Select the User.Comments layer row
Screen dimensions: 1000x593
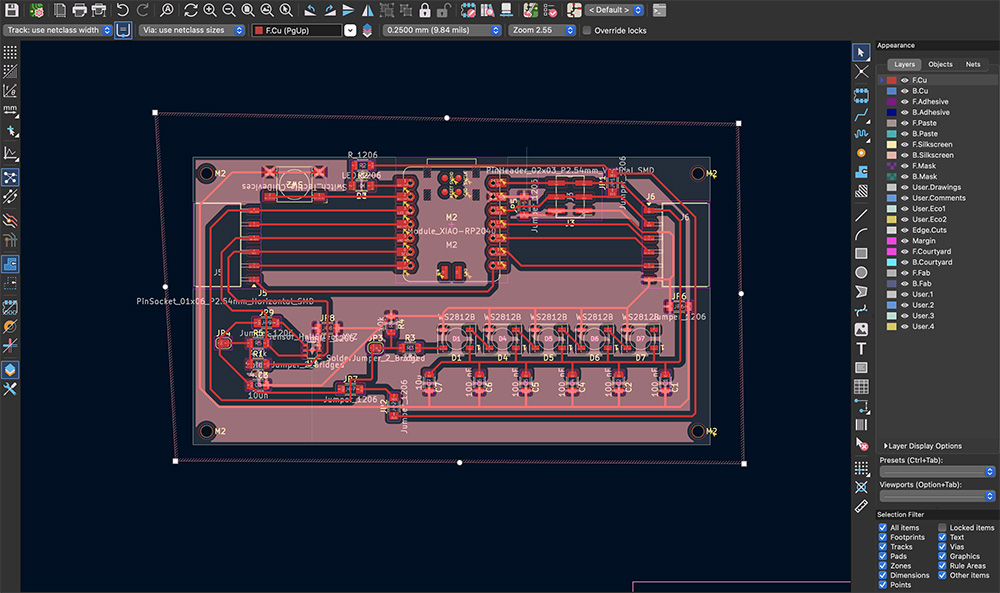pos(936,198)
